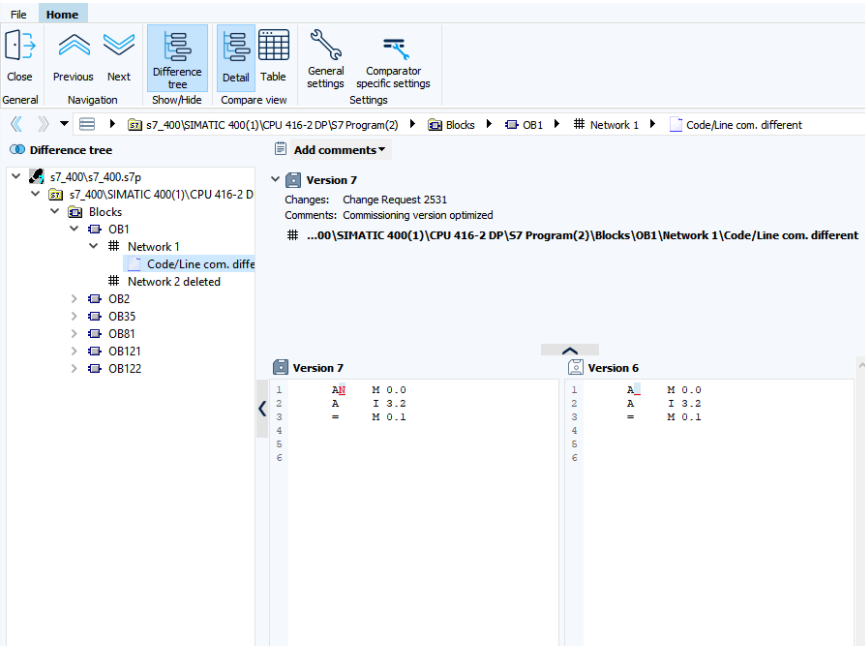This screenshot has height=646, width=865.
Task: Collapse the left panel with side arrow
Action: [262, 408]
